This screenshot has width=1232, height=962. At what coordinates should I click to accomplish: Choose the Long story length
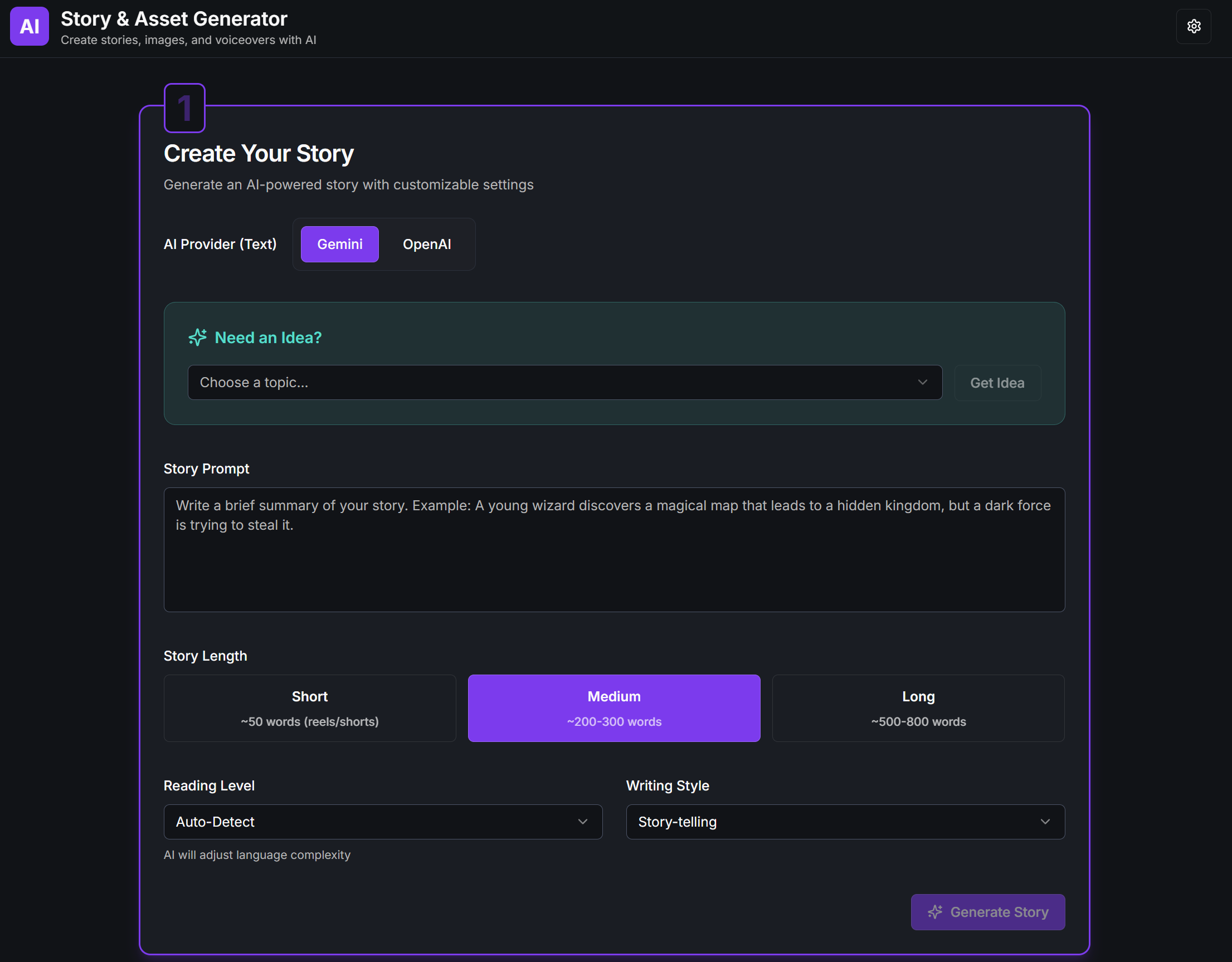pyautogui.click(x=918, y=707)
